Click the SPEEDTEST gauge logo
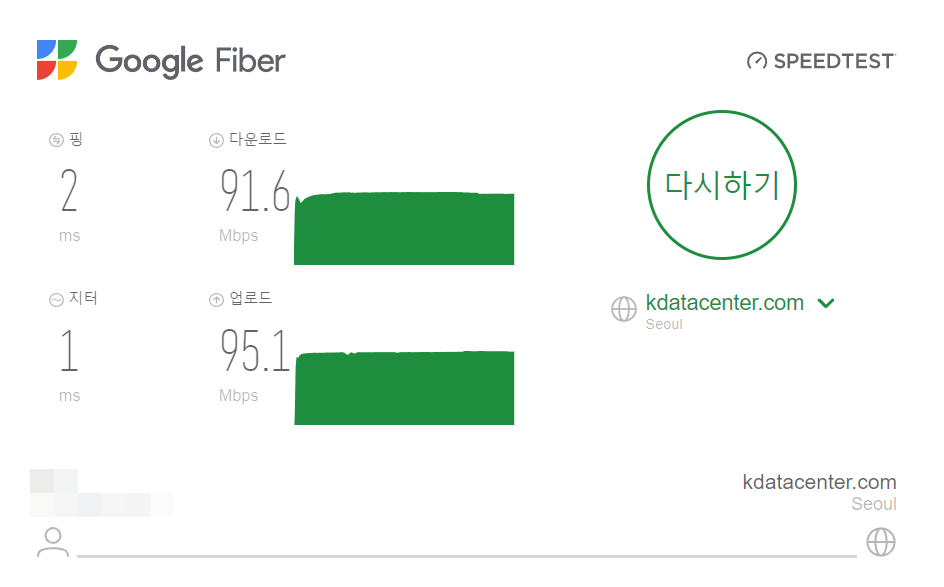Screen dimensions: 944x587 (x=757, y=60)
